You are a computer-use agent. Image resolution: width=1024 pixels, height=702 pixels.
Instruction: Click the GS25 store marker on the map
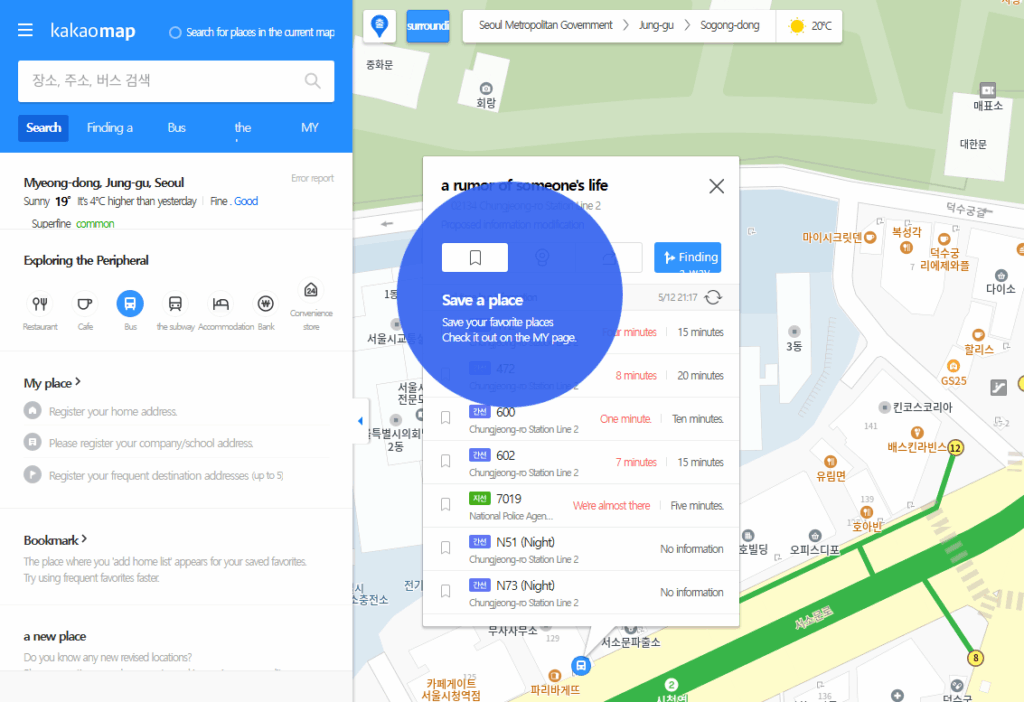pos(953,366)
